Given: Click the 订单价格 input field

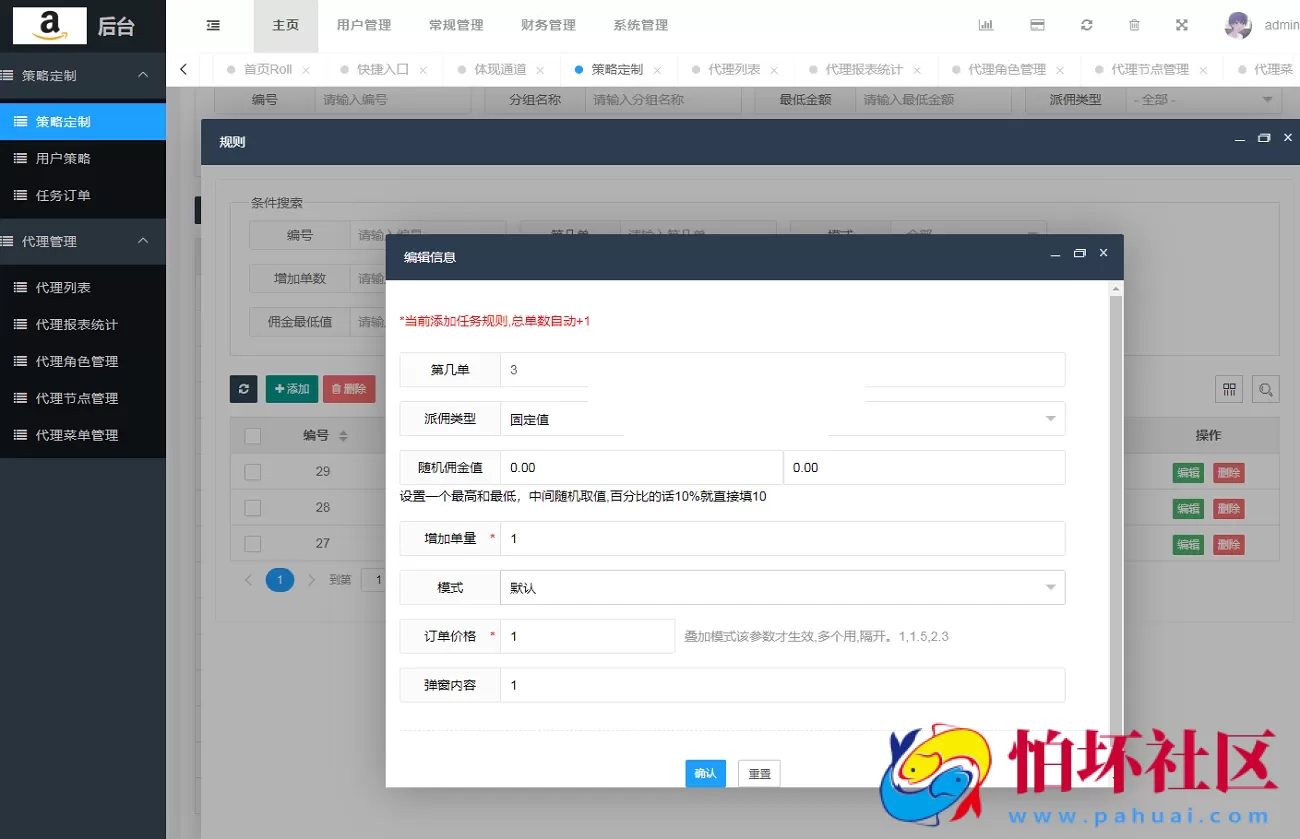Looking at the screenshot, I should point(585,636).
